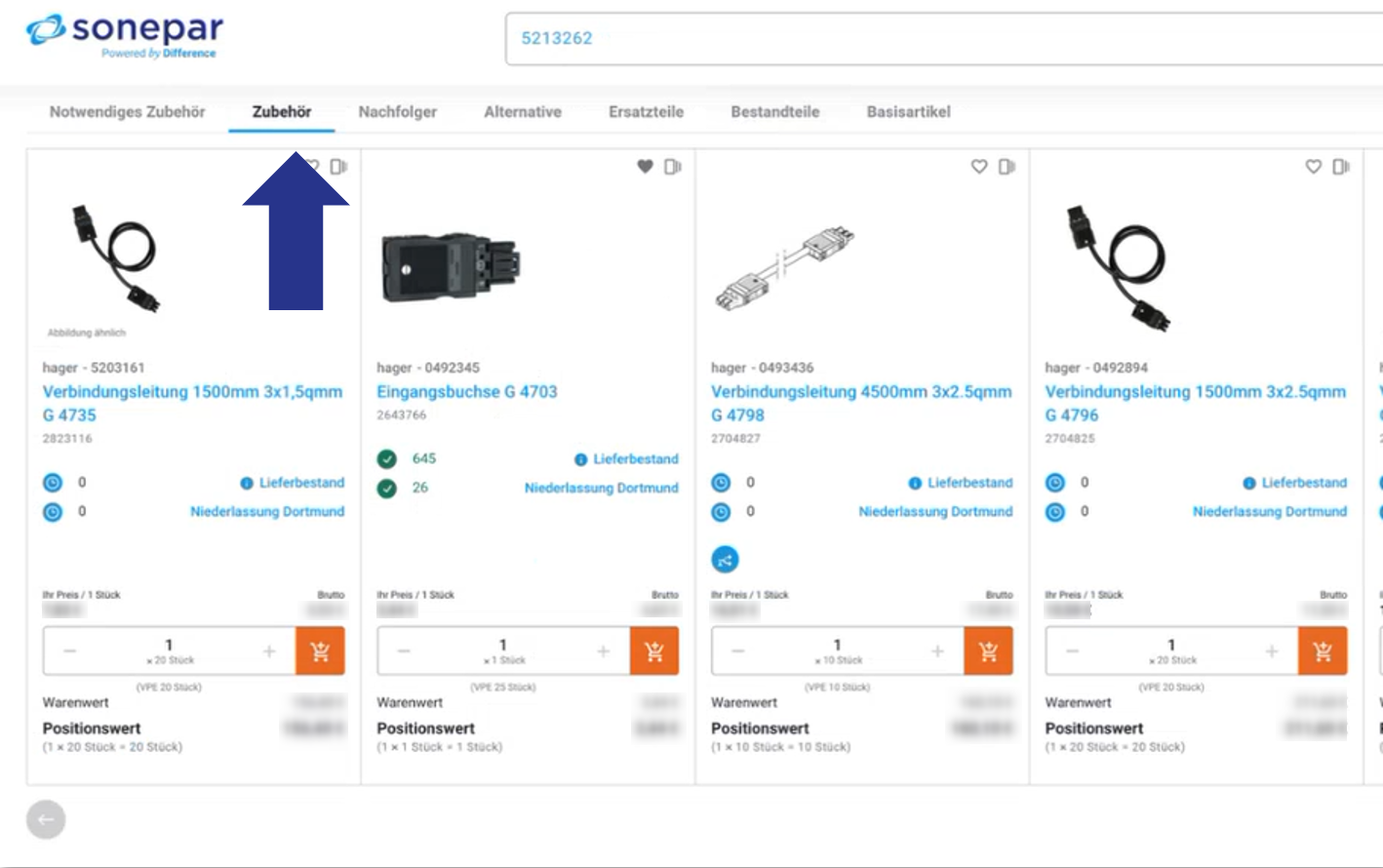This screenshot has height=868, width=1383.
Task: Increase quantity for G 4798 with plus
Action: tap(937, 651)
